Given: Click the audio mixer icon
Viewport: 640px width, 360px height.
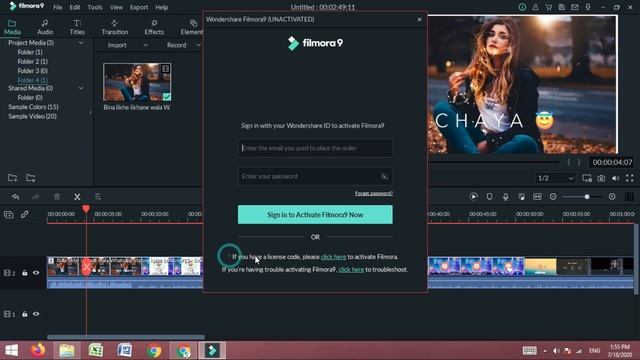Looking at the screenshot, I should (x=521, y=197).
